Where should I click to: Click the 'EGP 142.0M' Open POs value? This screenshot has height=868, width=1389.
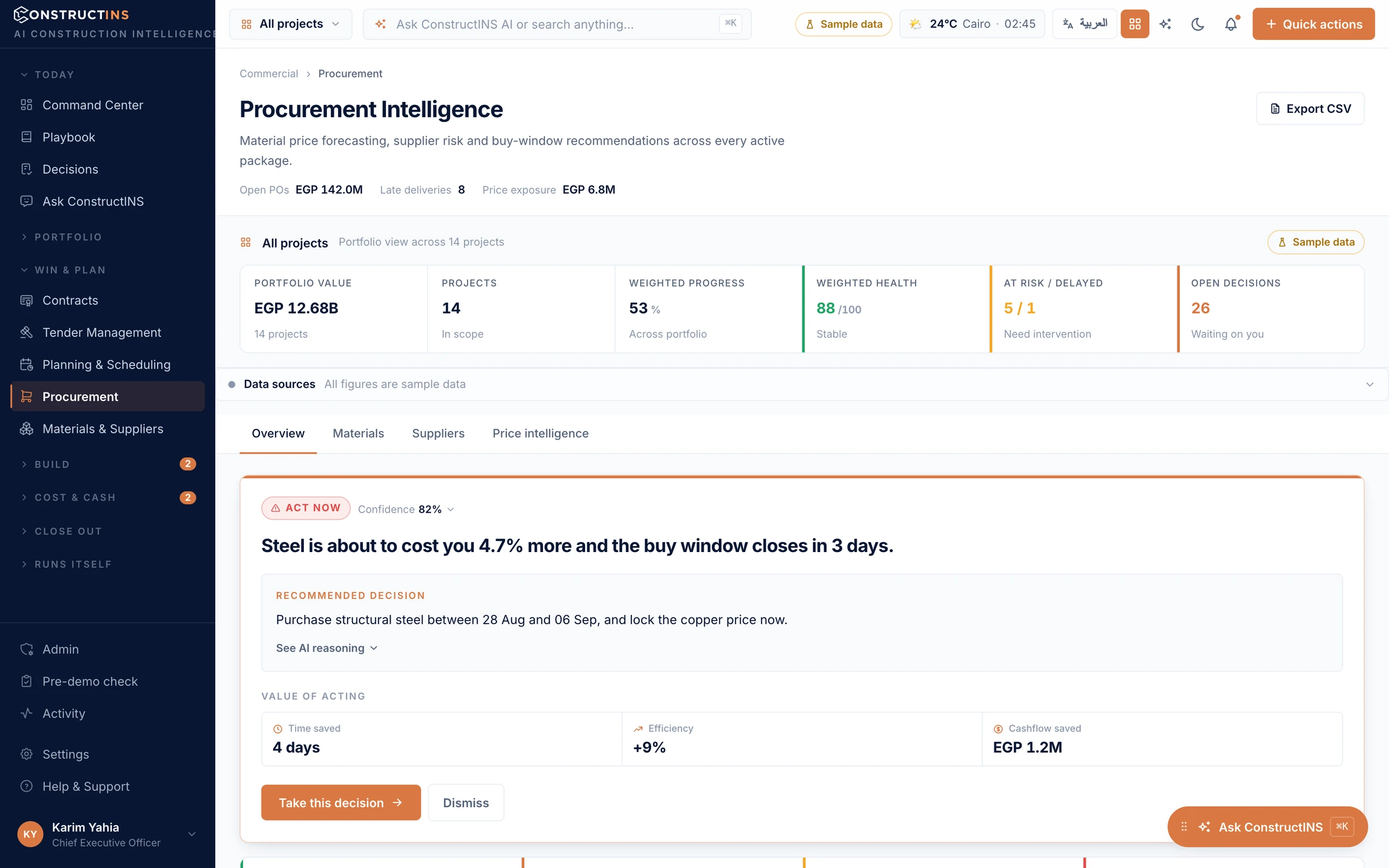[x=329, y=190]
